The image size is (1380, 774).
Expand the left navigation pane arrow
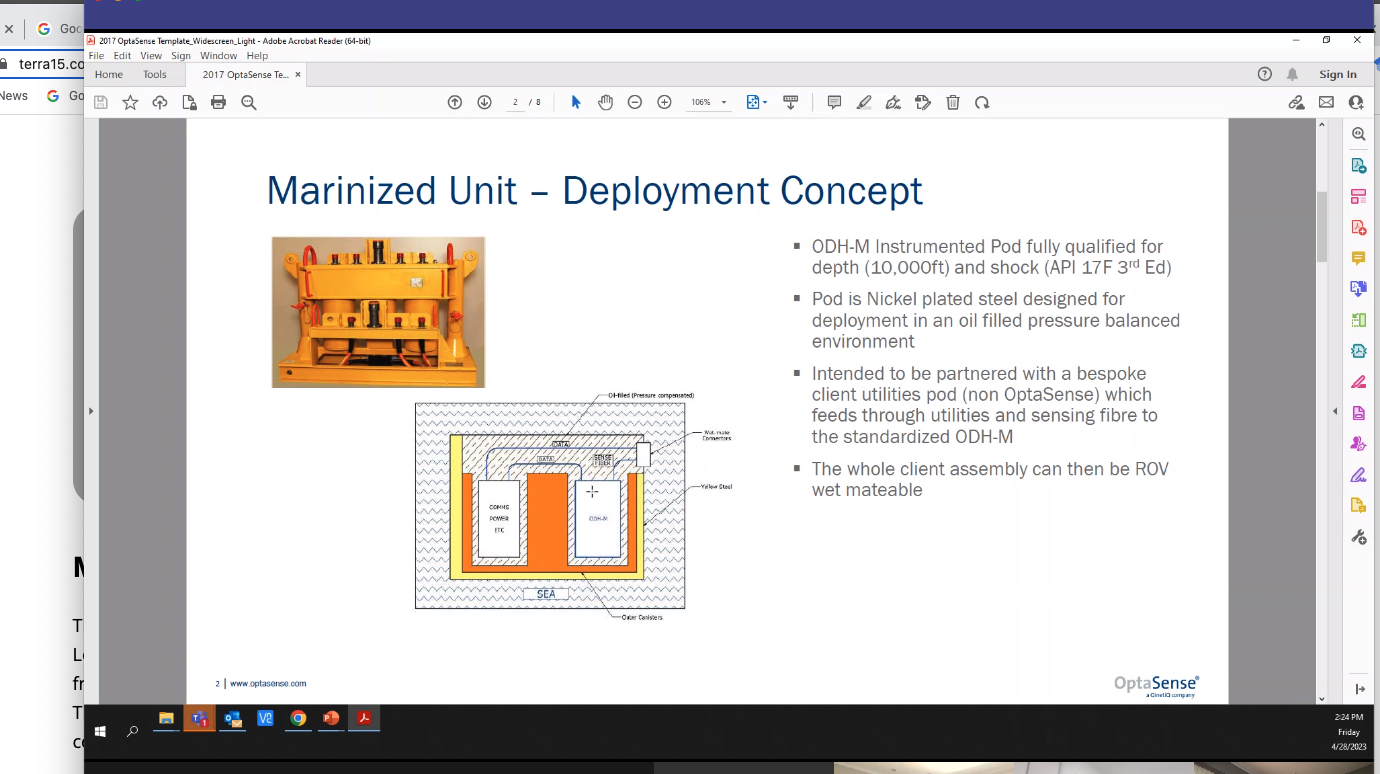tap(91, 411)
